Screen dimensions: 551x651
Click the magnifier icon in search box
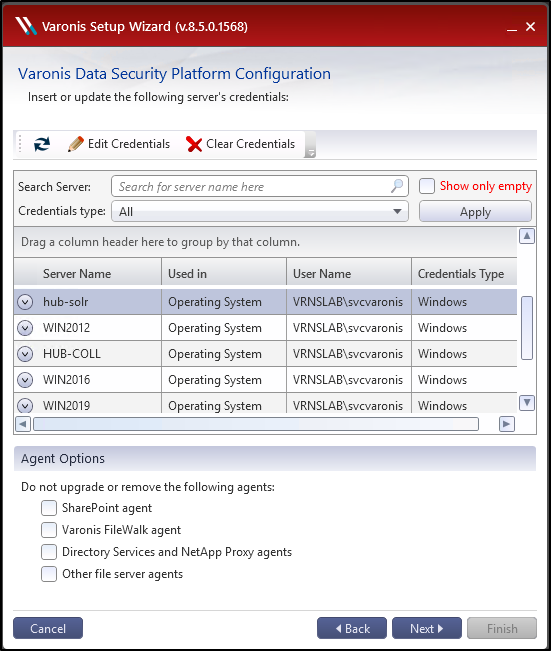tap(397, 186)
